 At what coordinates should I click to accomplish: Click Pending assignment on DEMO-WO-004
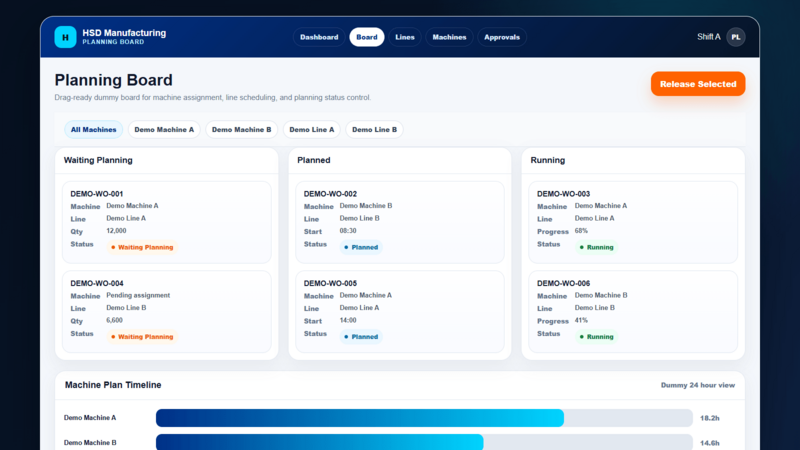pos(138,295)
